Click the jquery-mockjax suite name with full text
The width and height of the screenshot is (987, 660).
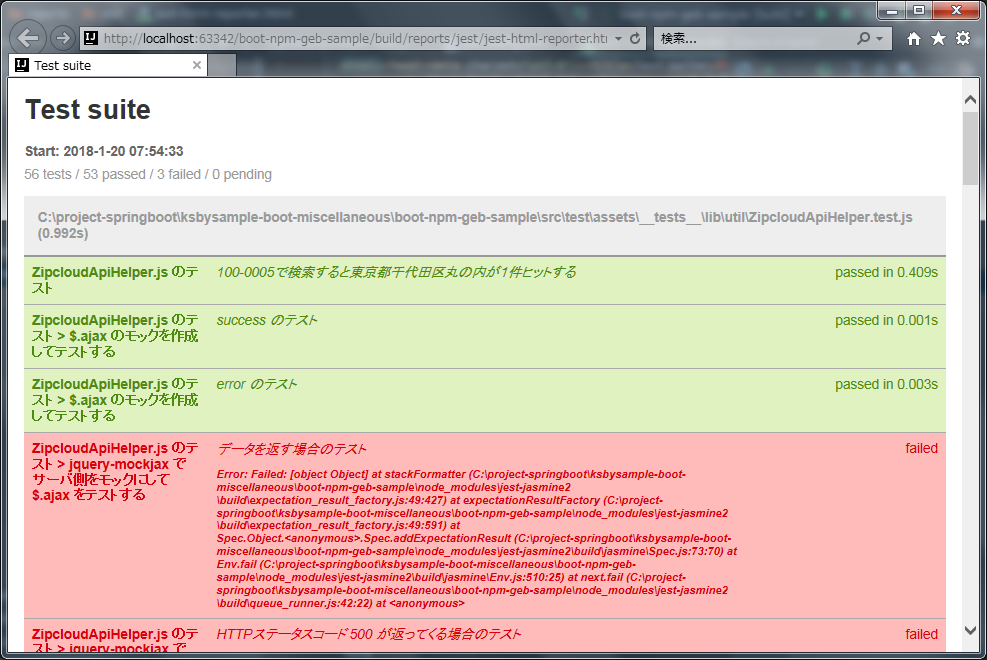click(x=115, y=471)
